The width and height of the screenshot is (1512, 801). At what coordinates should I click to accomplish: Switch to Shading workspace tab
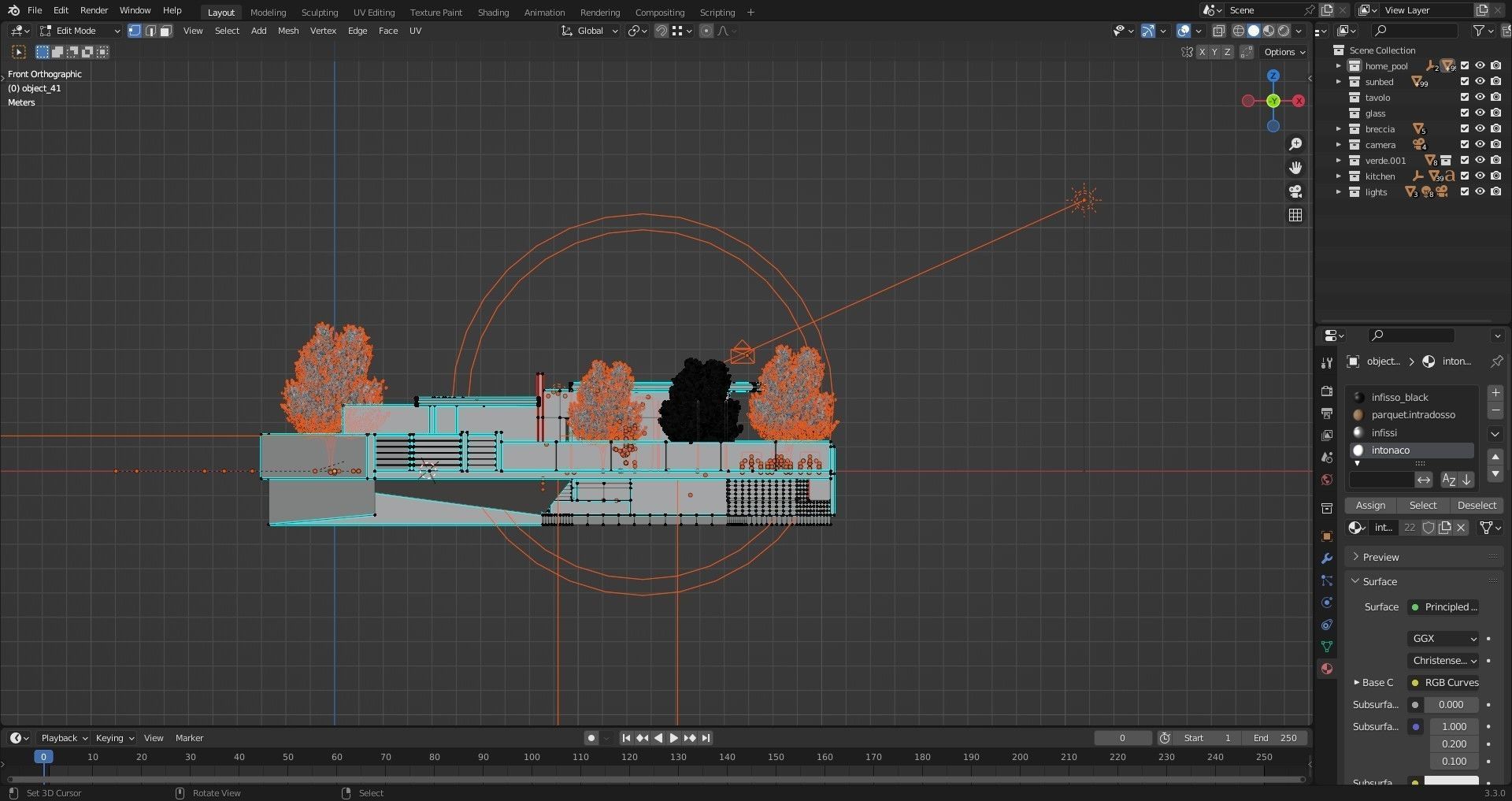[493, 13]
